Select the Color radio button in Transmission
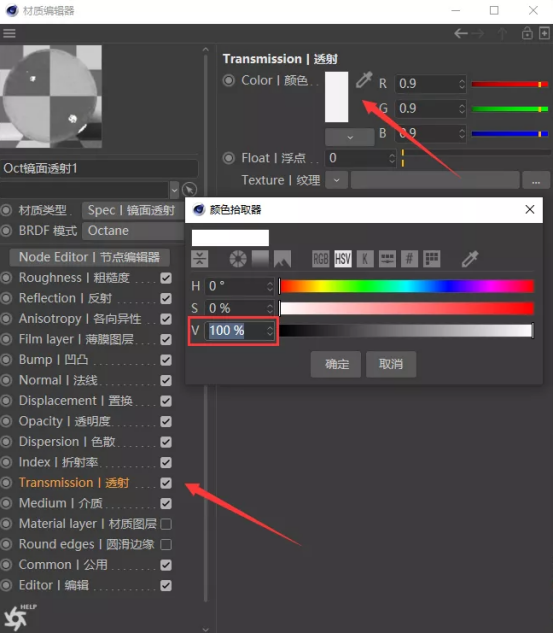This screenshot has width=554, height=633. pos(229,80)
